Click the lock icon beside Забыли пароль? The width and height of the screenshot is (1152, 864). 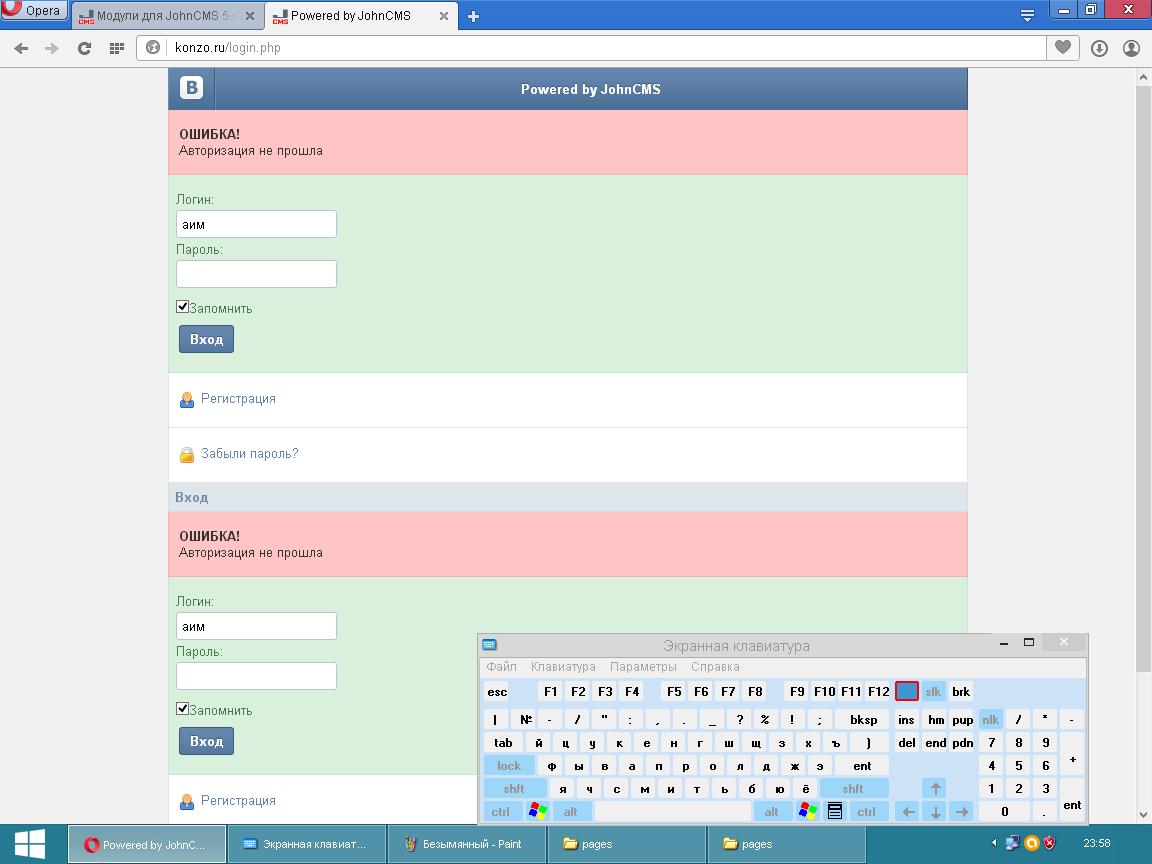click(x=187, y=455)
